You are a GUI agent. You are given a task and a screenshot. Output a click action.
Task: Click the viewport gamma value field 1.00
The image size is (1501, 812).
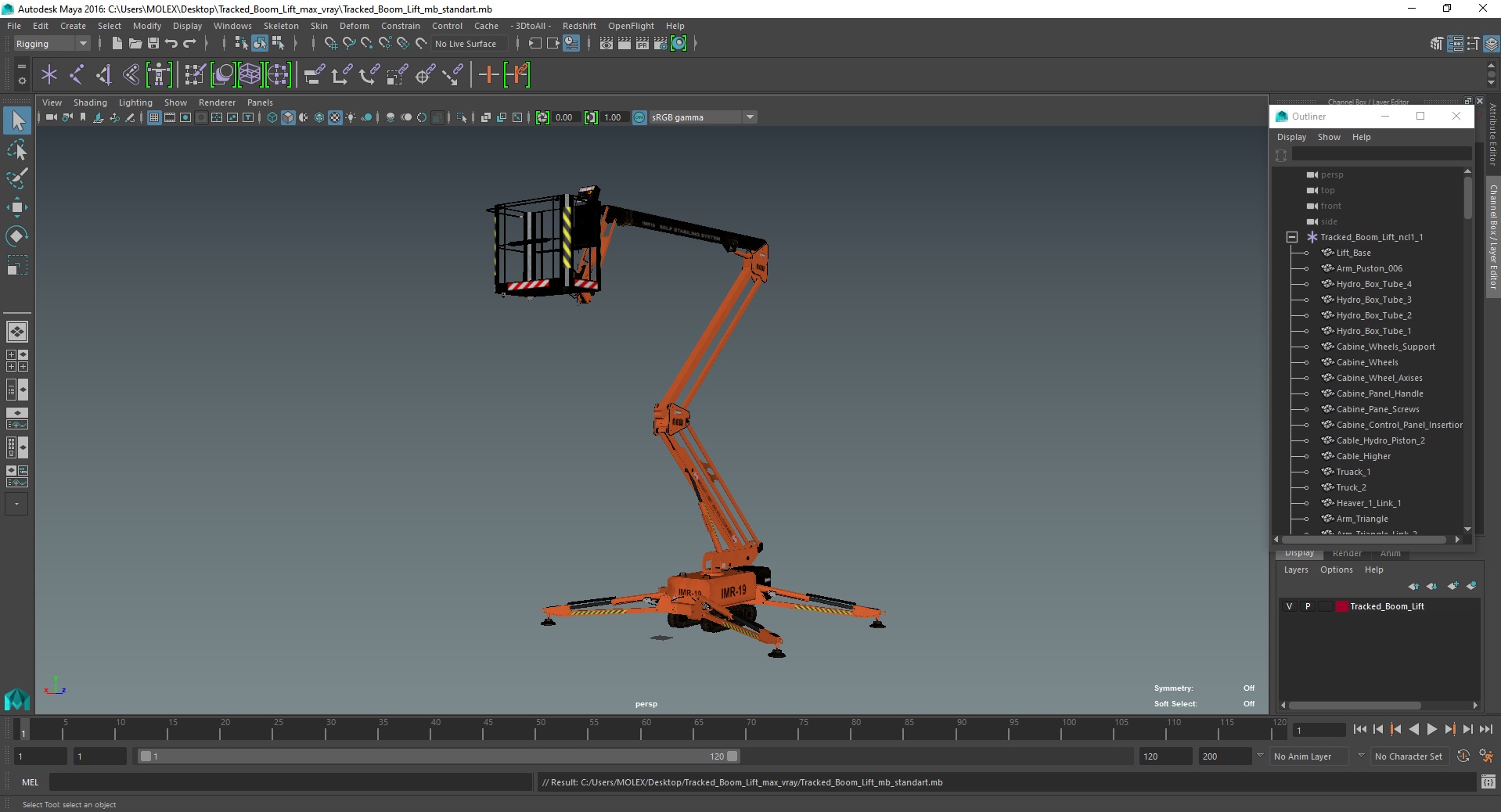click(613, 117)
